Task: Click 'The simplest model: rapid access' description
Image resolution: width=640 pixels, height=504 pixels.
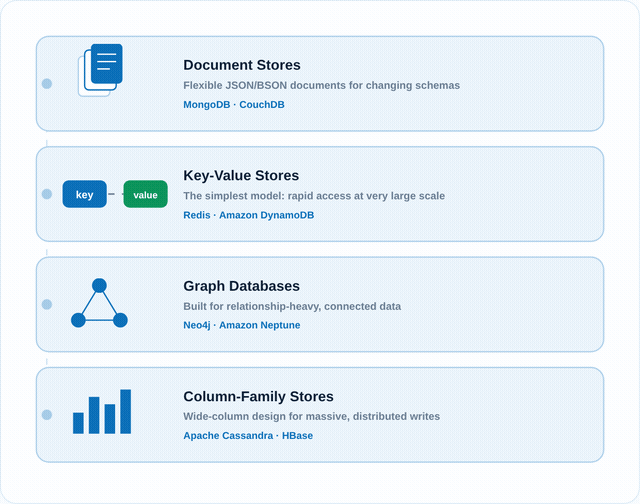Action: click(x=314, y=196)
